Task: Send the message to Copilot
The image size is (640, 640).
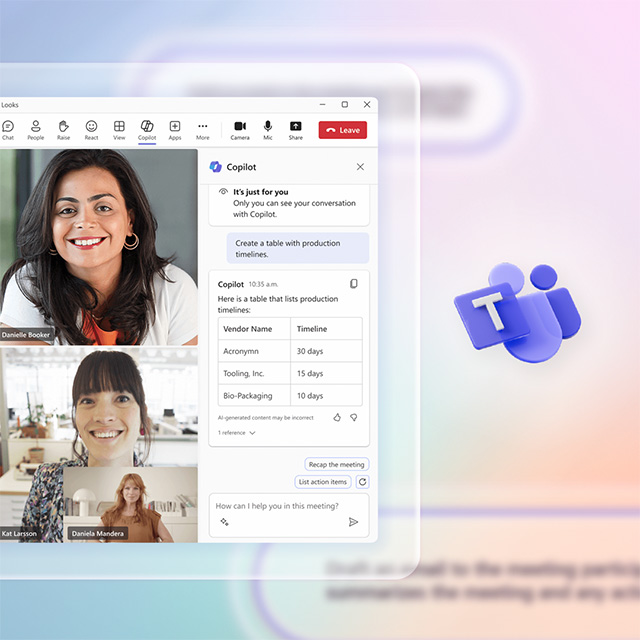Action: click(x=353, y=521)
